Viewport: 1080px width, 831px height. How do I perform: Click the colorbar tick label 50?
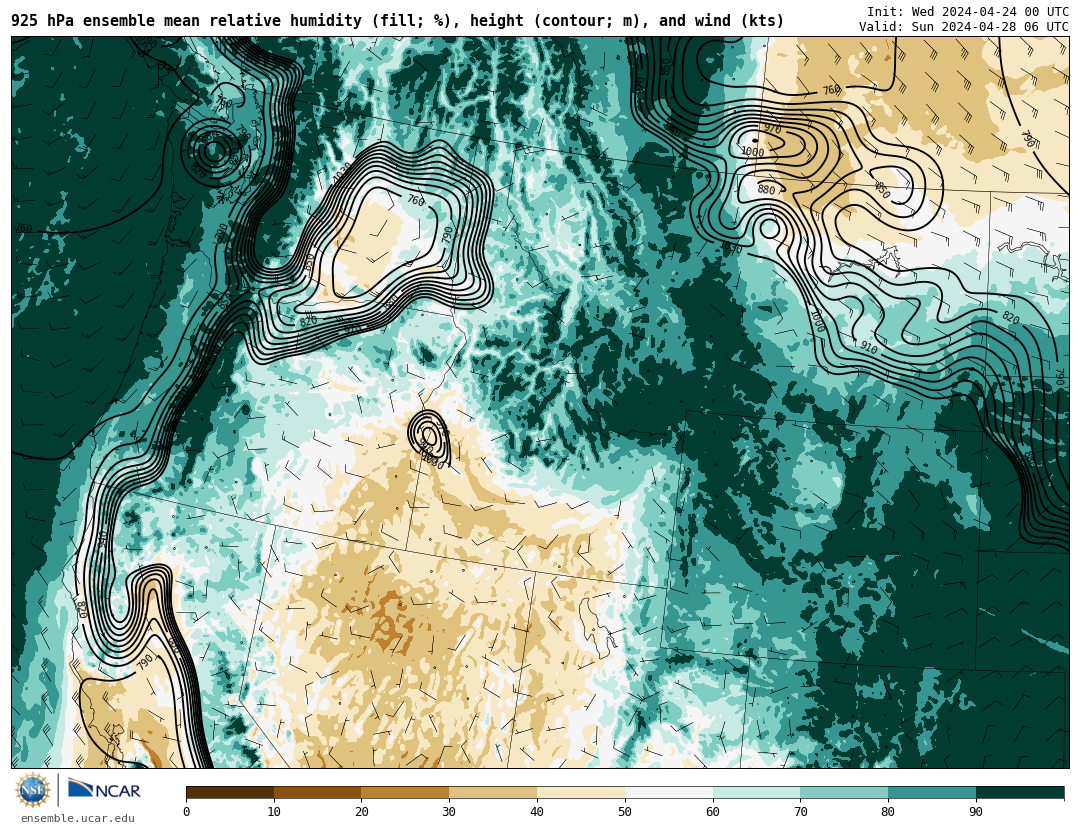[625, 812]
